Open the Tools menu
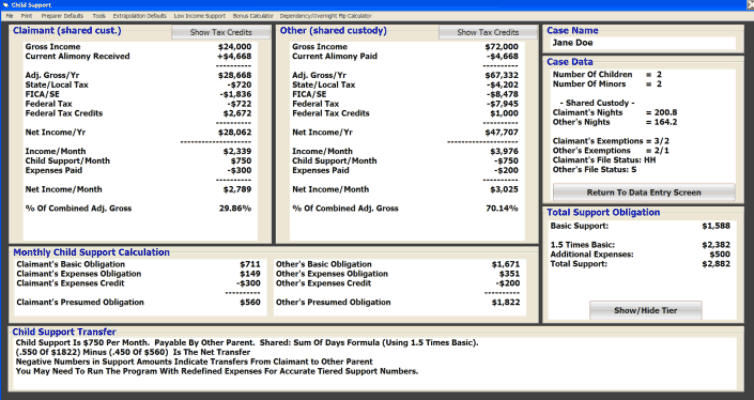This screenshot has height=400, width=754. [x=98, y=17]
